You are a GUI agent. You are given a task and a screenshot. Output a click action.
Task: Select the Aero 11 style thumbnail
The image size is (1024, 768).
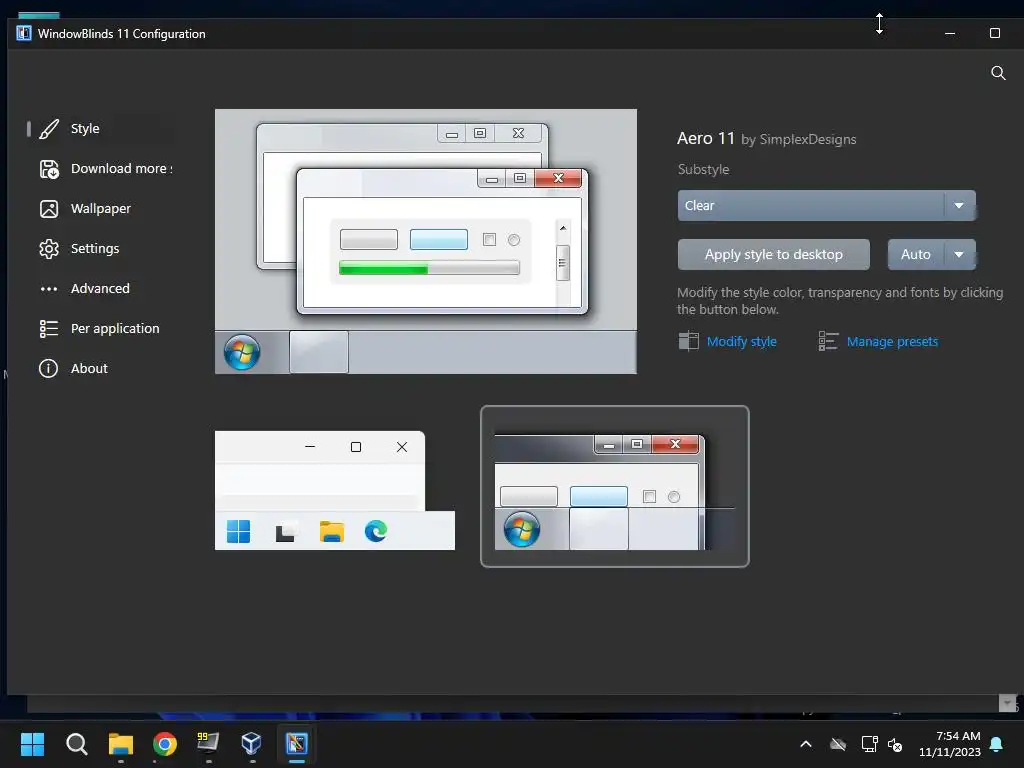615,487
